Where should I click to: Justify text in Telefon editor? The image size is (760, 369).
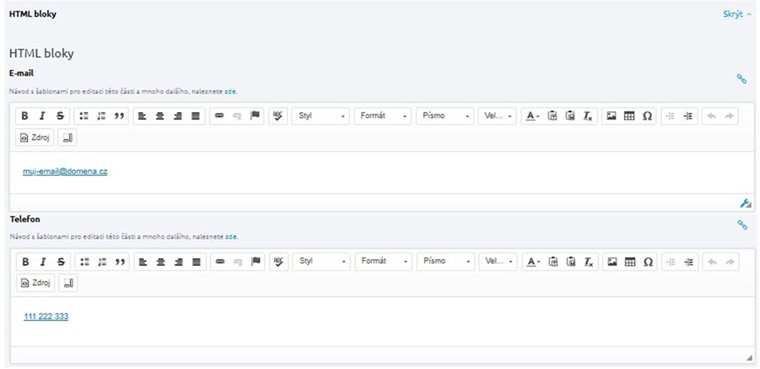point(197,262)
